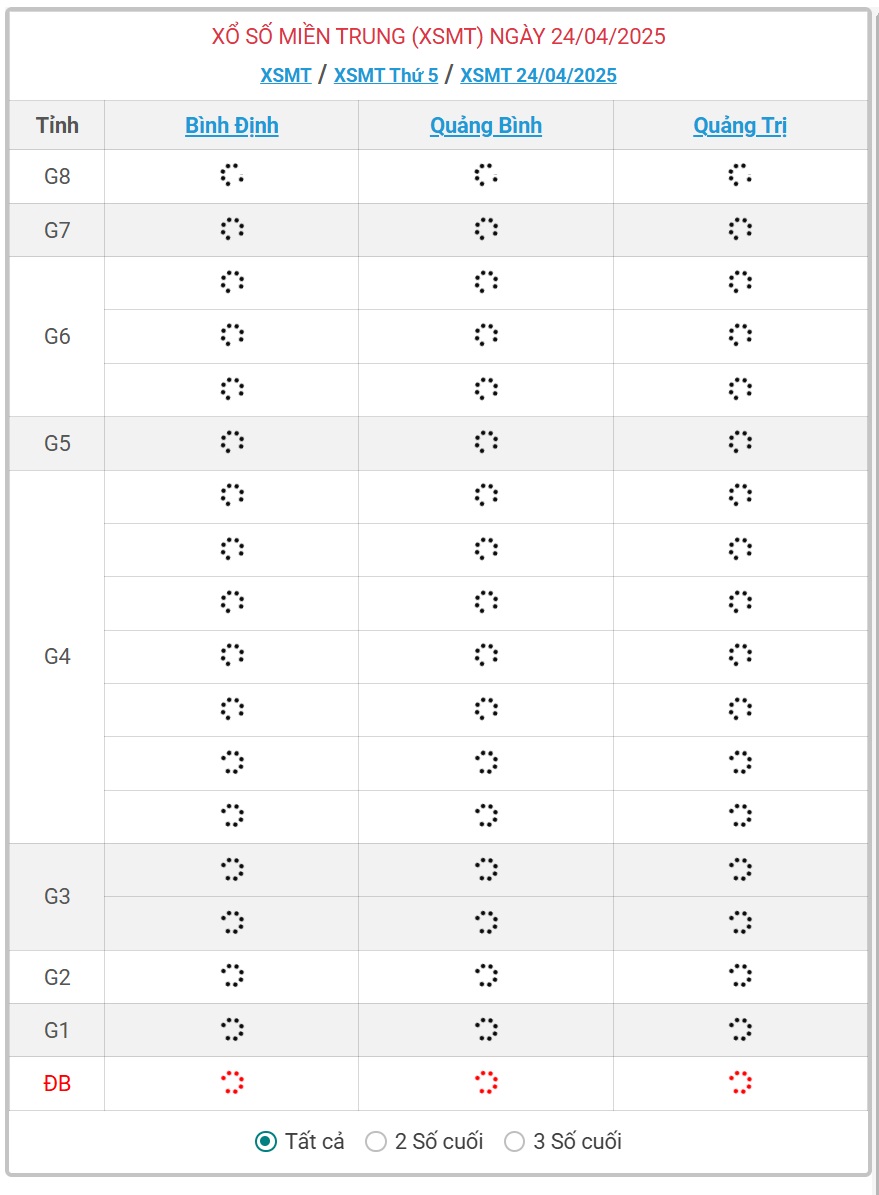Click the G7 loading spinner under Quảng Bình
The image size is (879, 1195).
tap(486, 229)
